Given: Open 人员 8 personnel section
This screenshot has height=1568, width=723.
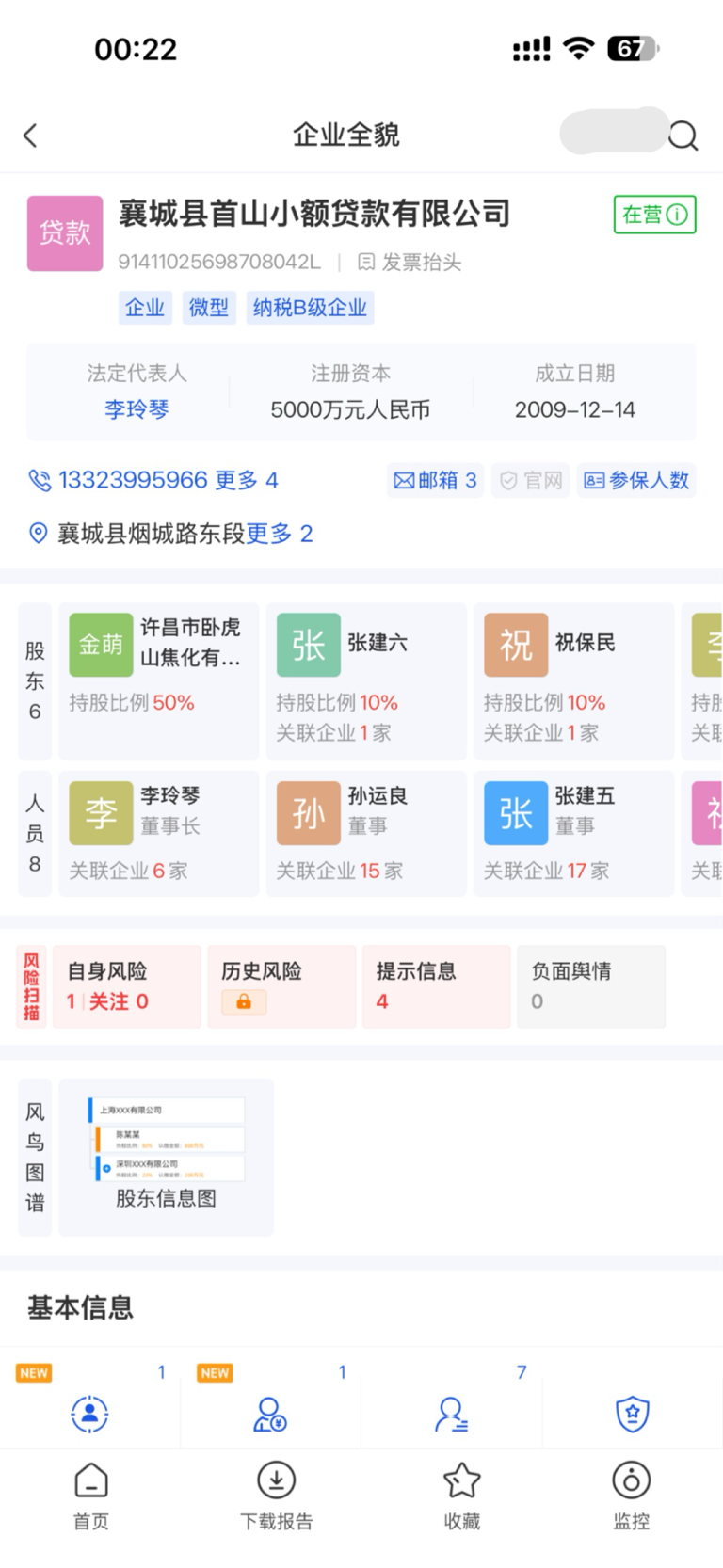Looking at the screenshot, I should pos(35,834).
